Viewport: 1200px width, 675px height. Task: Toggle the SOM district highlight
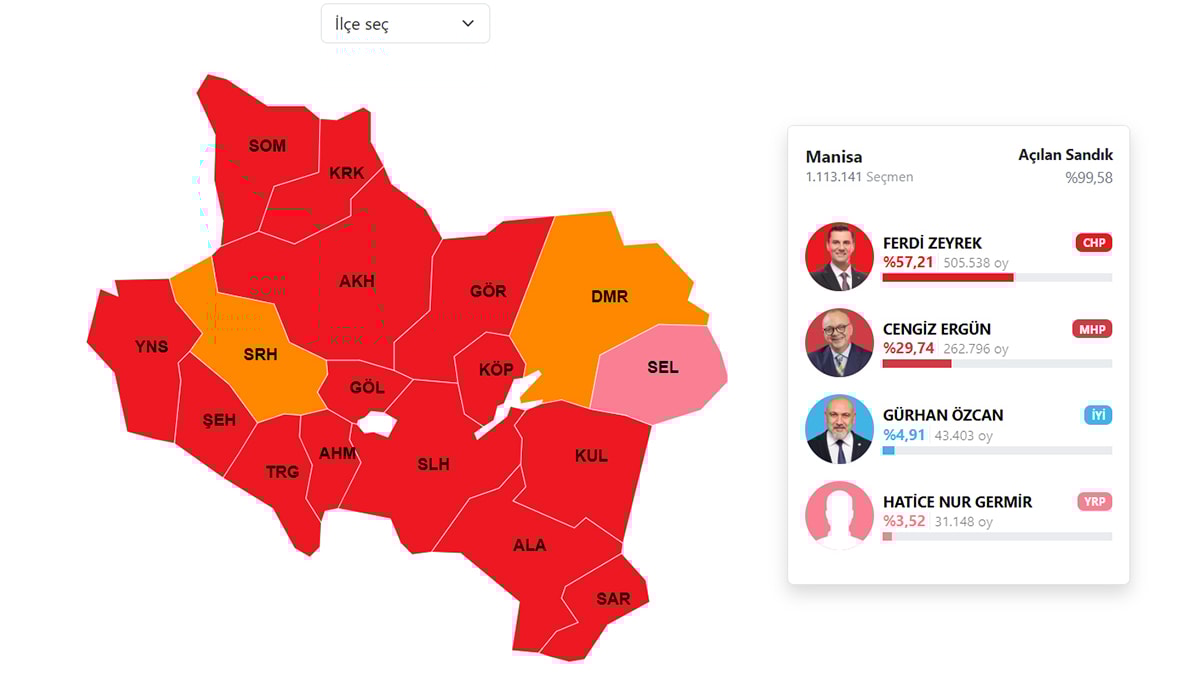(x=266, y=146)
